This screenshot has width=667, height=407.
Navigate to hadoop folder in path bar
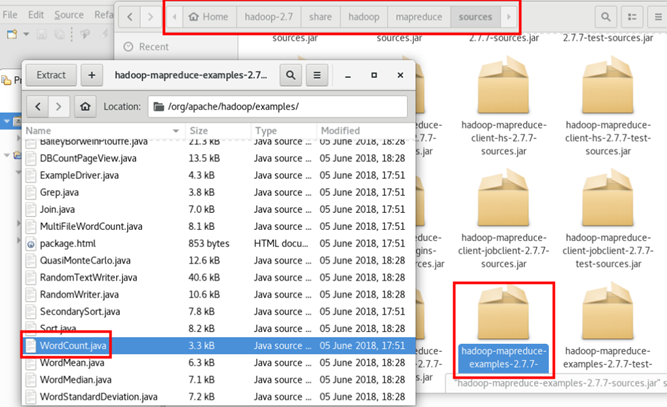click(x=364, y=17)
